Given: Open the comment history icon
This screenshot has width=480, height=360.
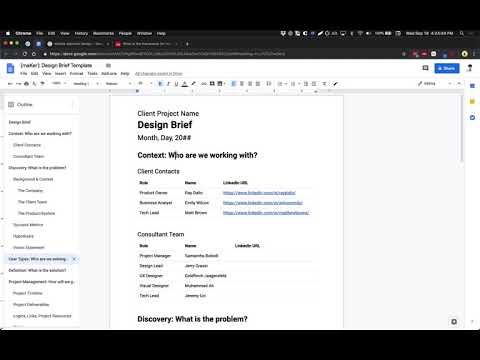Looking at the screenshot, I should coord(425,68).
